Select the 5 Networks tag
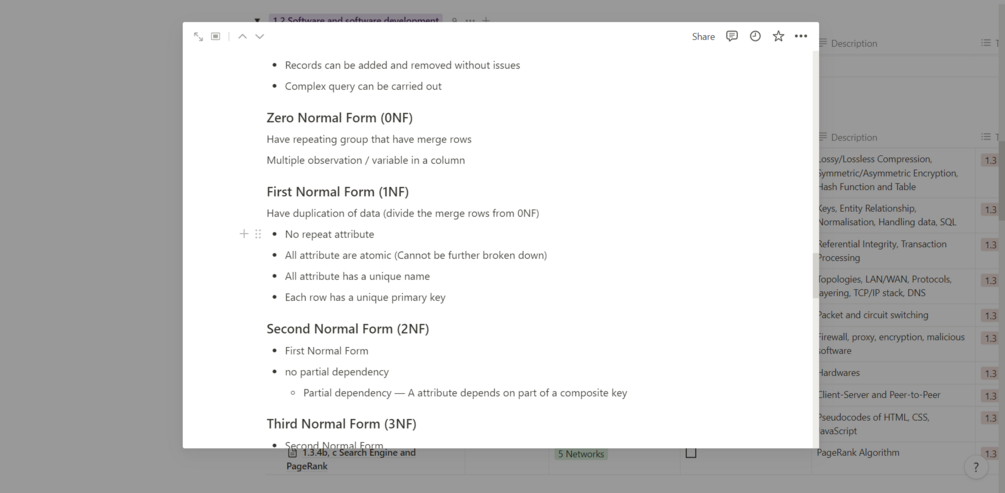Viewport: 1005px width, 493px height. (x=581, y=454)
